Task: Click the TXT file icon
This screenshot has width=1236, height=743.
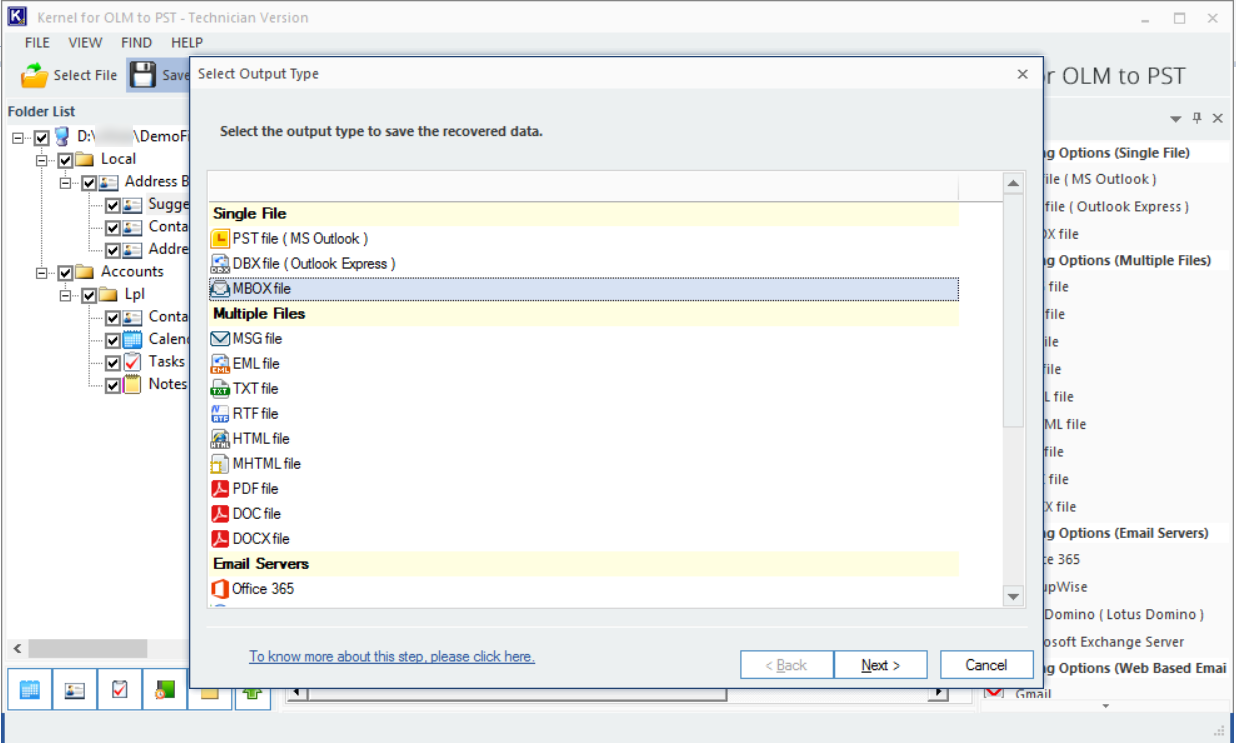Action: [220, 389]
